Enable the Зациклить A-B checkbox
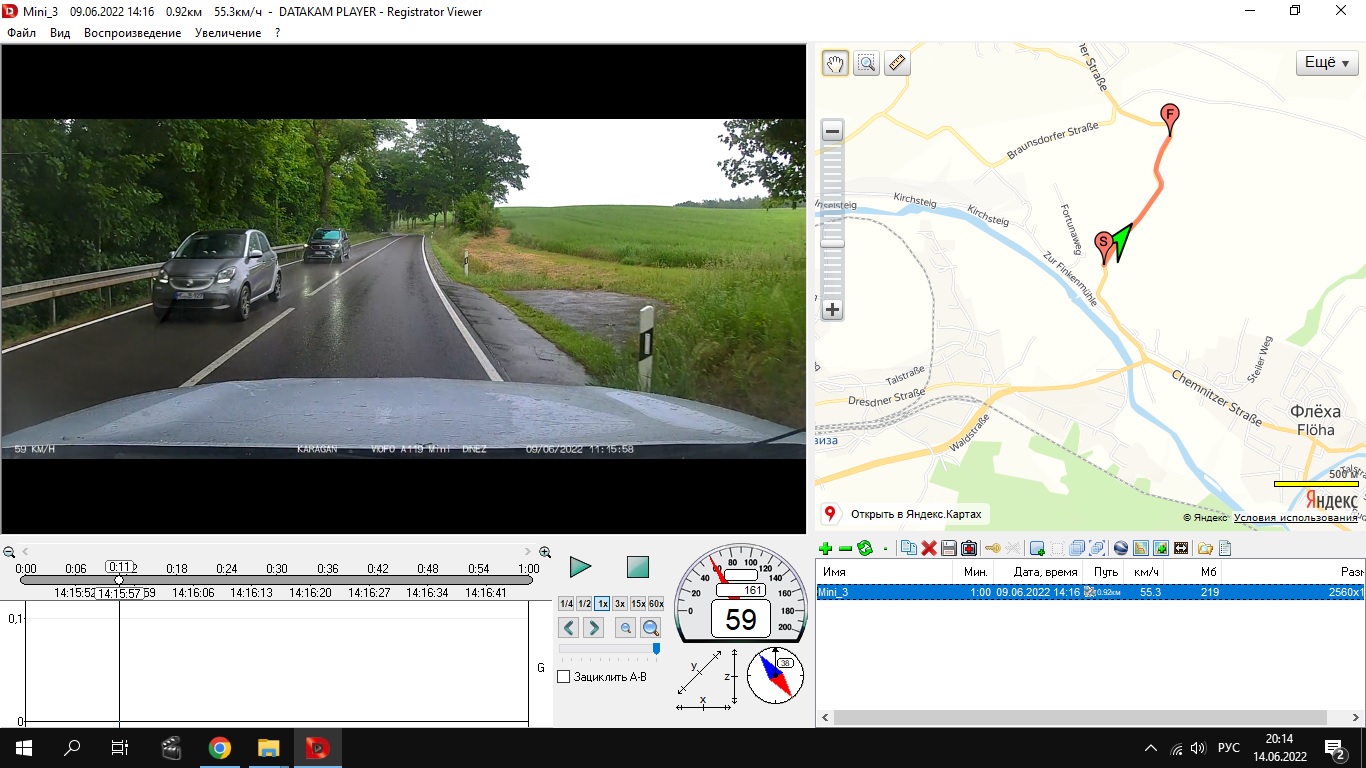The width and height of the screenshot is (1366, 768). point(564,677)
